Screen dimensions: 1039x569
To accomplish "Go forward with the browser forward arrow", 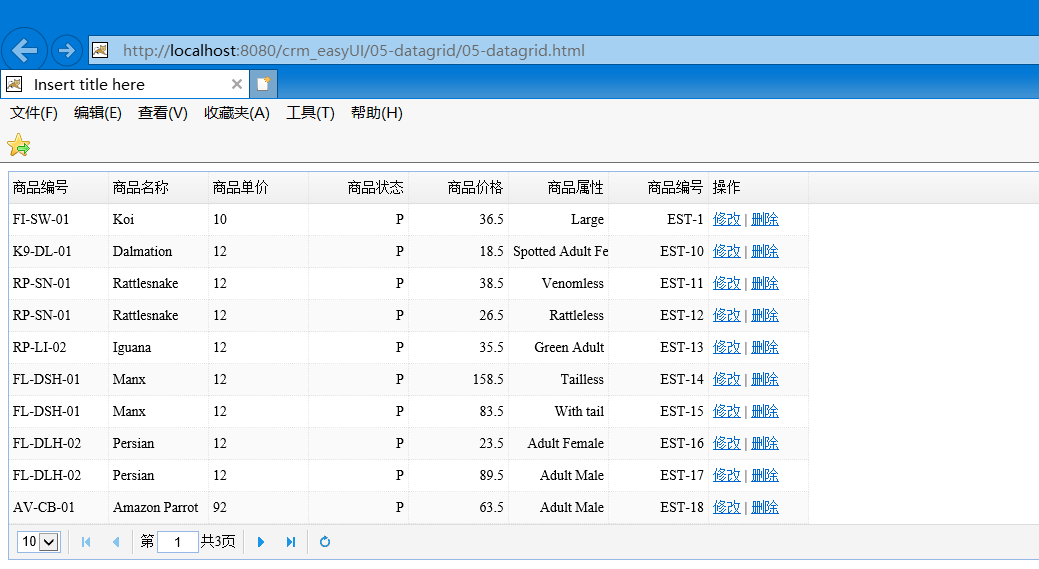I will tap(66, 50).
